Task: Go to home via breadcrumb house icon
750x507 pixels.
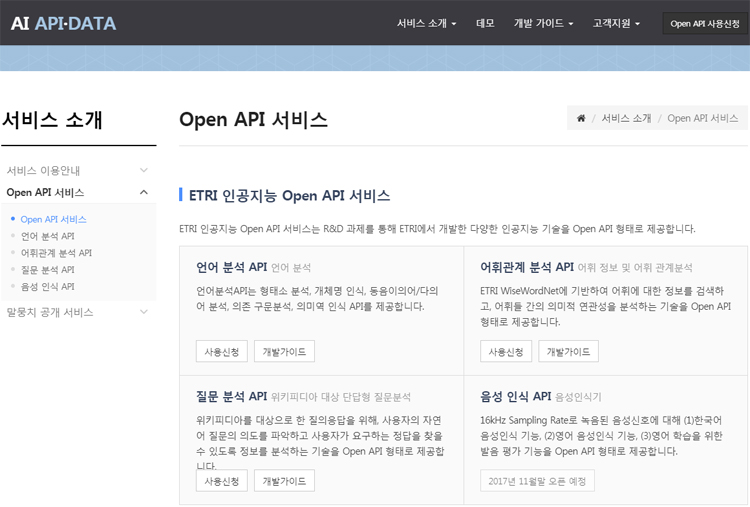Action: point(581,118)
